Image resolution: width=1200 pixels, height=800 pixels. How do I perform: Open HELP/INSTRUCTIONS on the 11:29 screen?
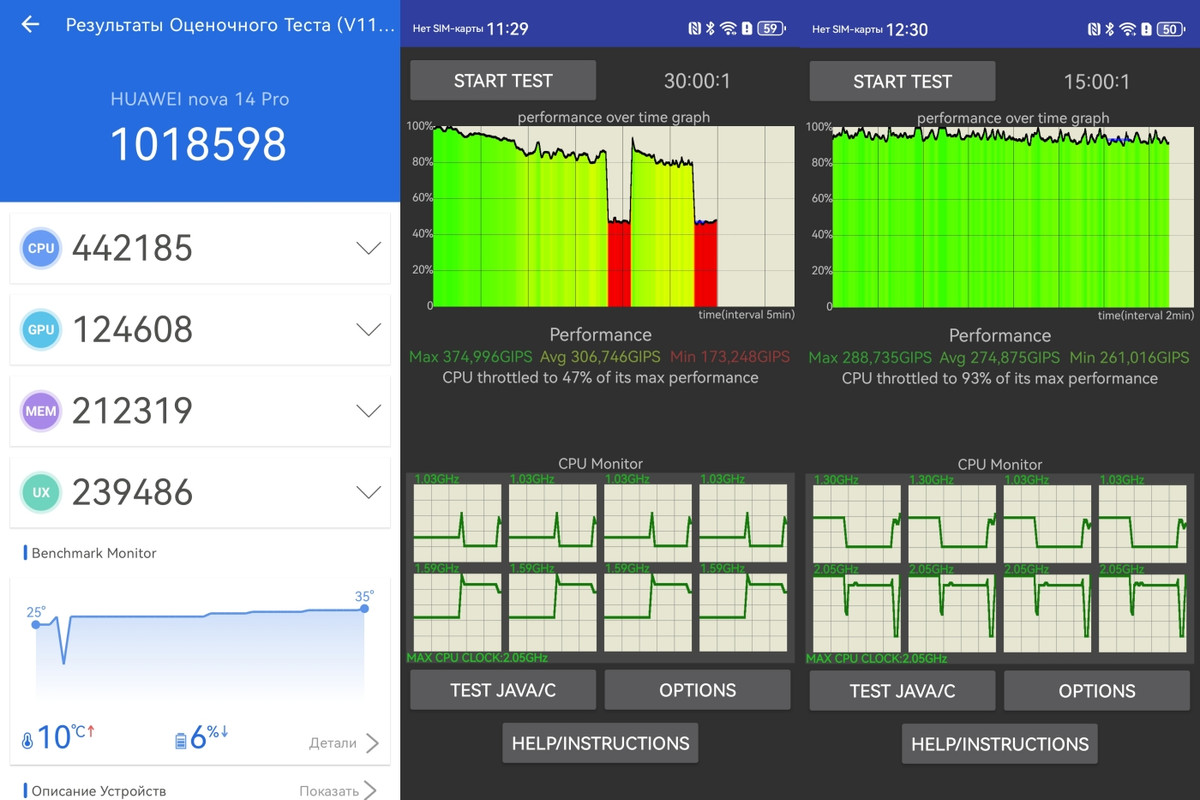(x=600, y=743)
